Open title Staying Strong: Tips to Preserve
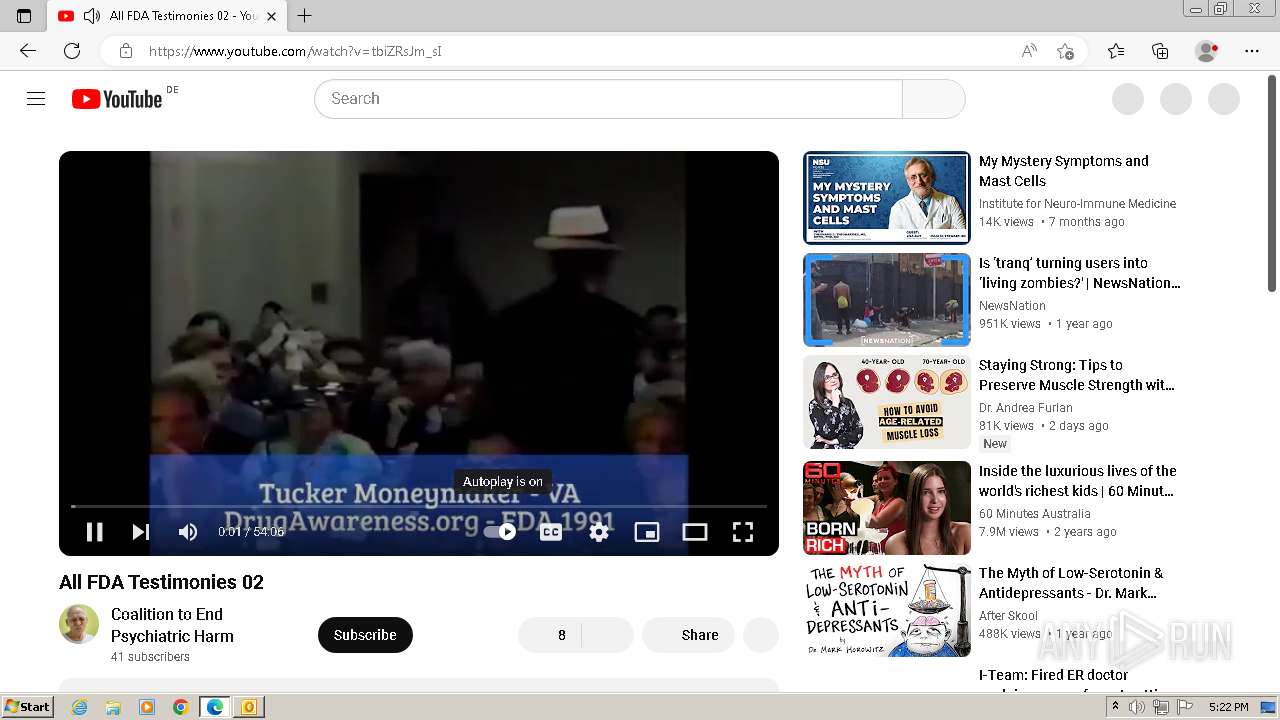The height and width of the screenshot is (720, 1280). pyautogui.click(x=1077, y=375)
